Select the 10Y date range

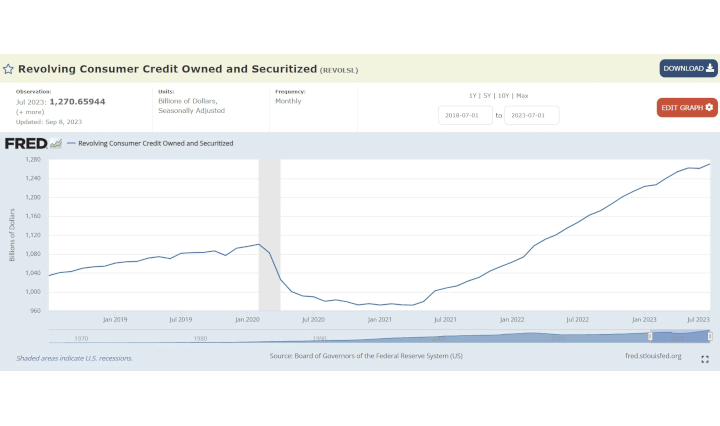[504, 95]
